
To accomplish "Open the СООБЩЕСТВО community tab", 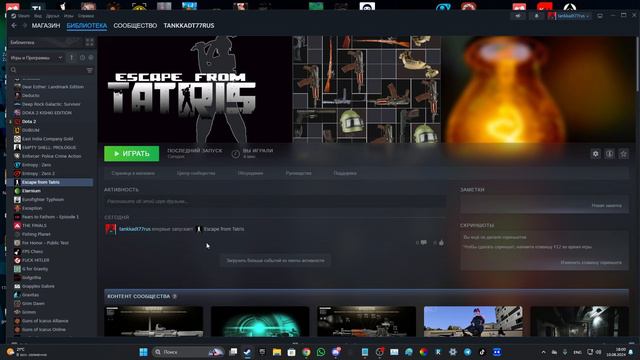I will coord(135,25).
